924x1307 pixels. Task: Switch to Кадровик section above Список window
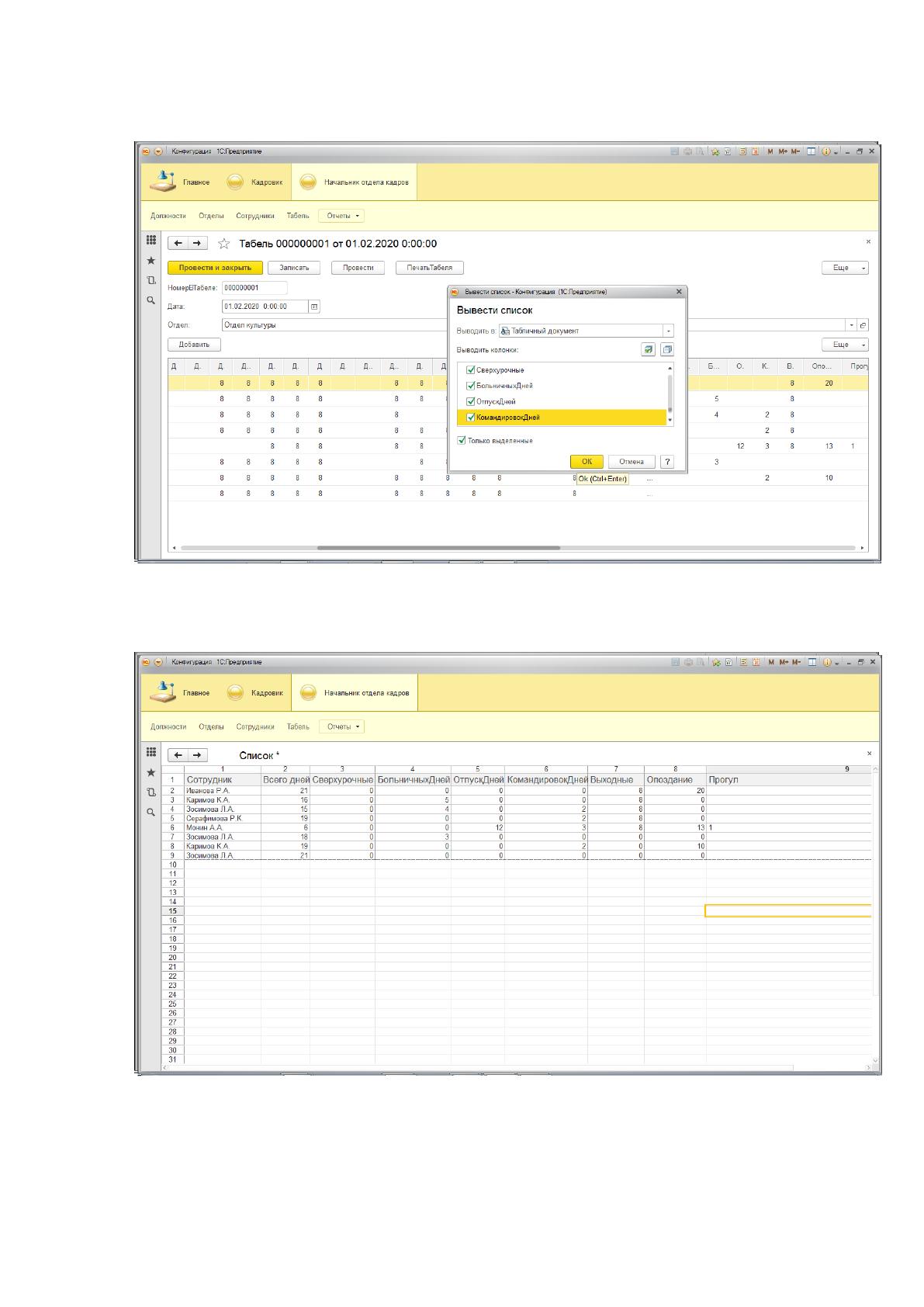[257, 693]
